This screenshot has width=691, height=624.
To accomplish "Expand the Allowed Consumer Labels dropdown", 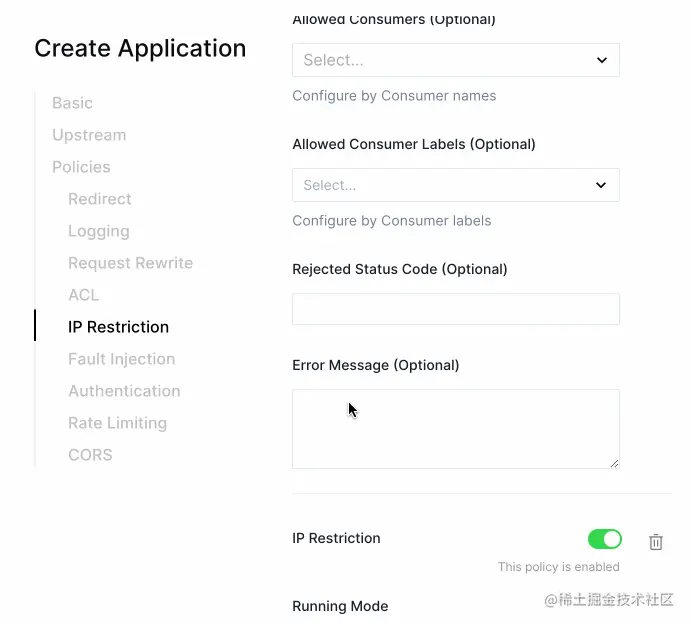I will [x=455, y=185].
